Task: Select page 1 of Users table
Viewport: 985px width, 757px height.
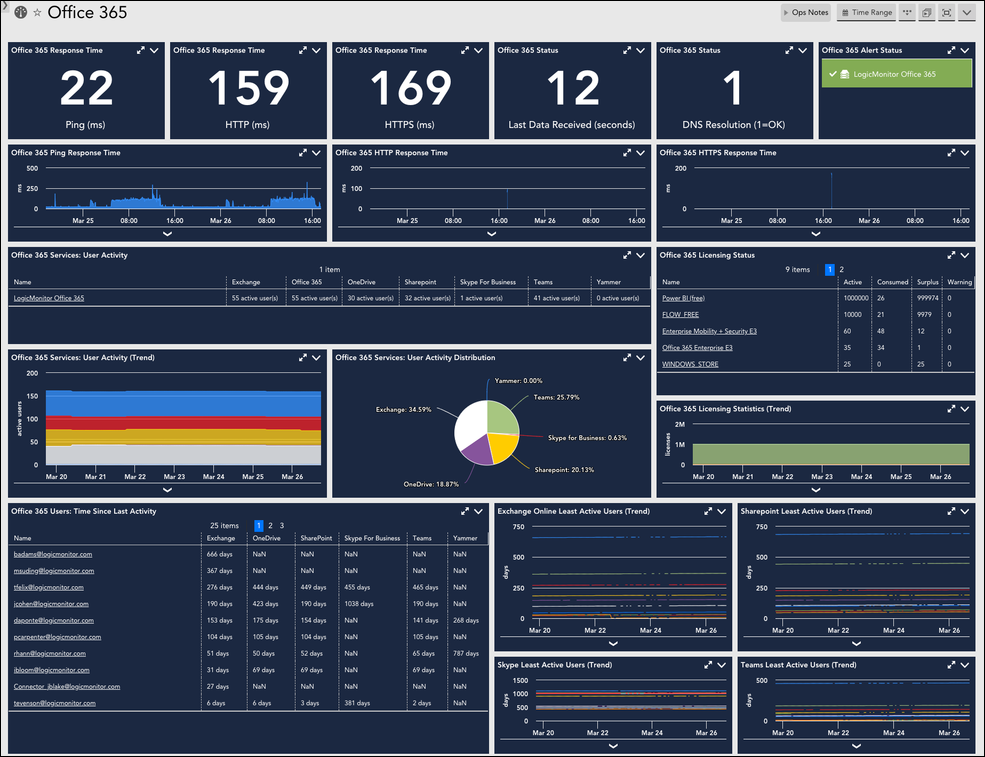Action: [x=259, y=526]
